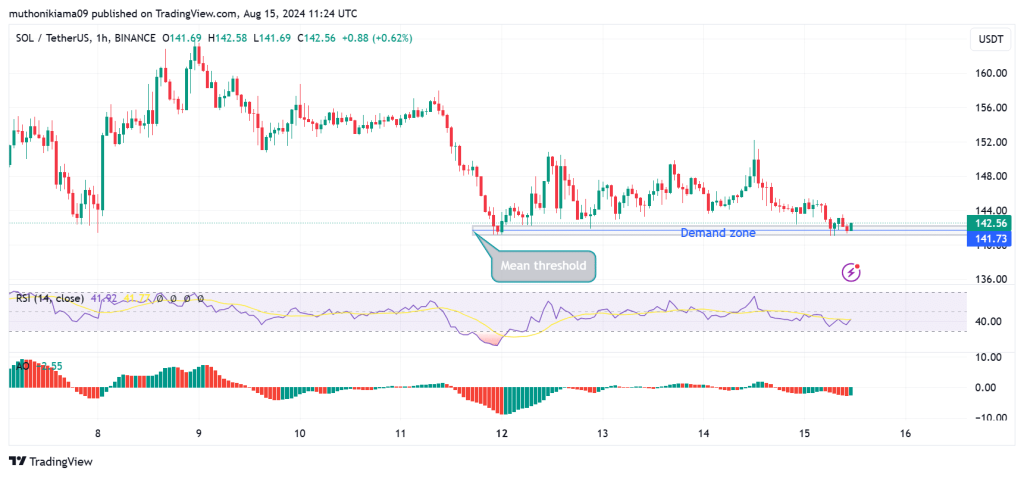Click date label 15 on time axis
The image size is (1024, 477).
pos(804,433)
